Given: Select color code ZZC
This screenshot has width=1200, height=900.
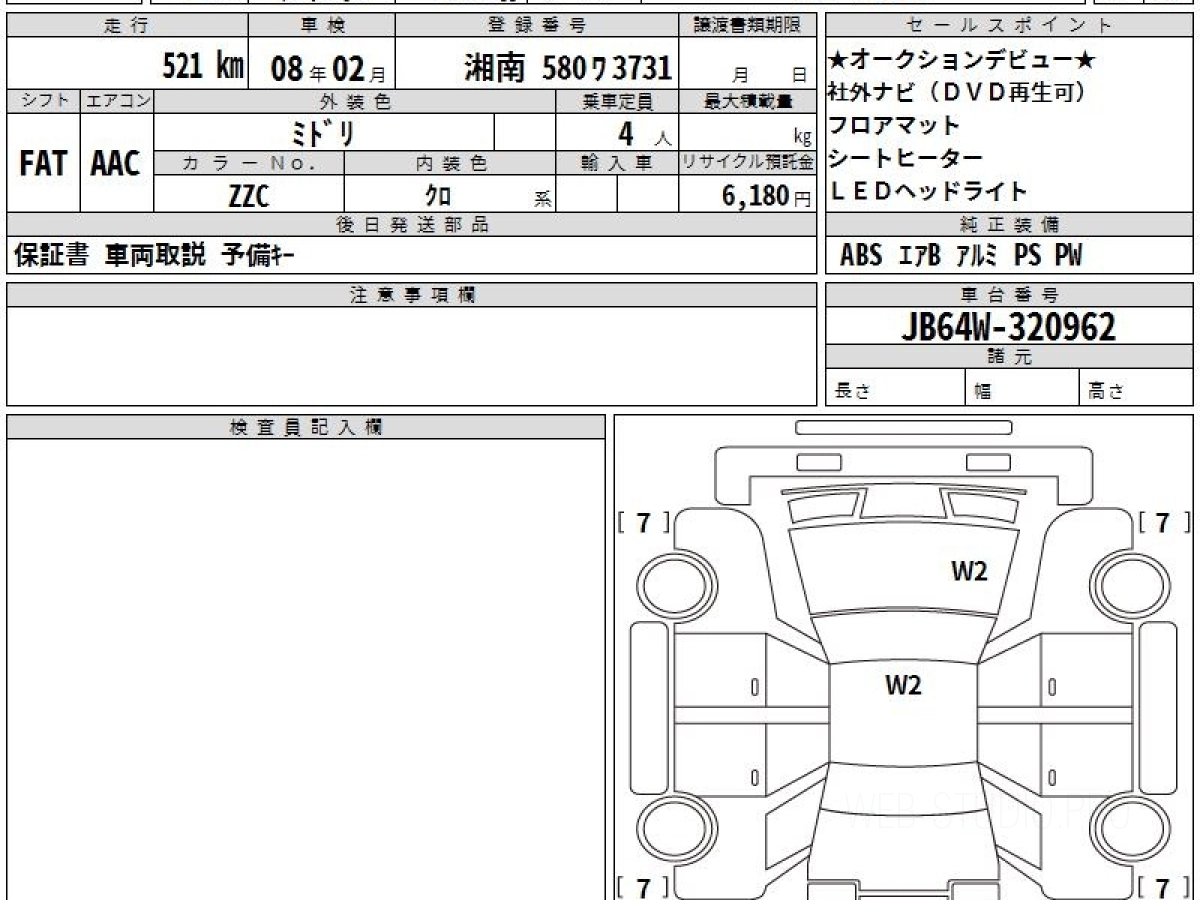Looking at the screenshot, I should [x=249, y=195].
